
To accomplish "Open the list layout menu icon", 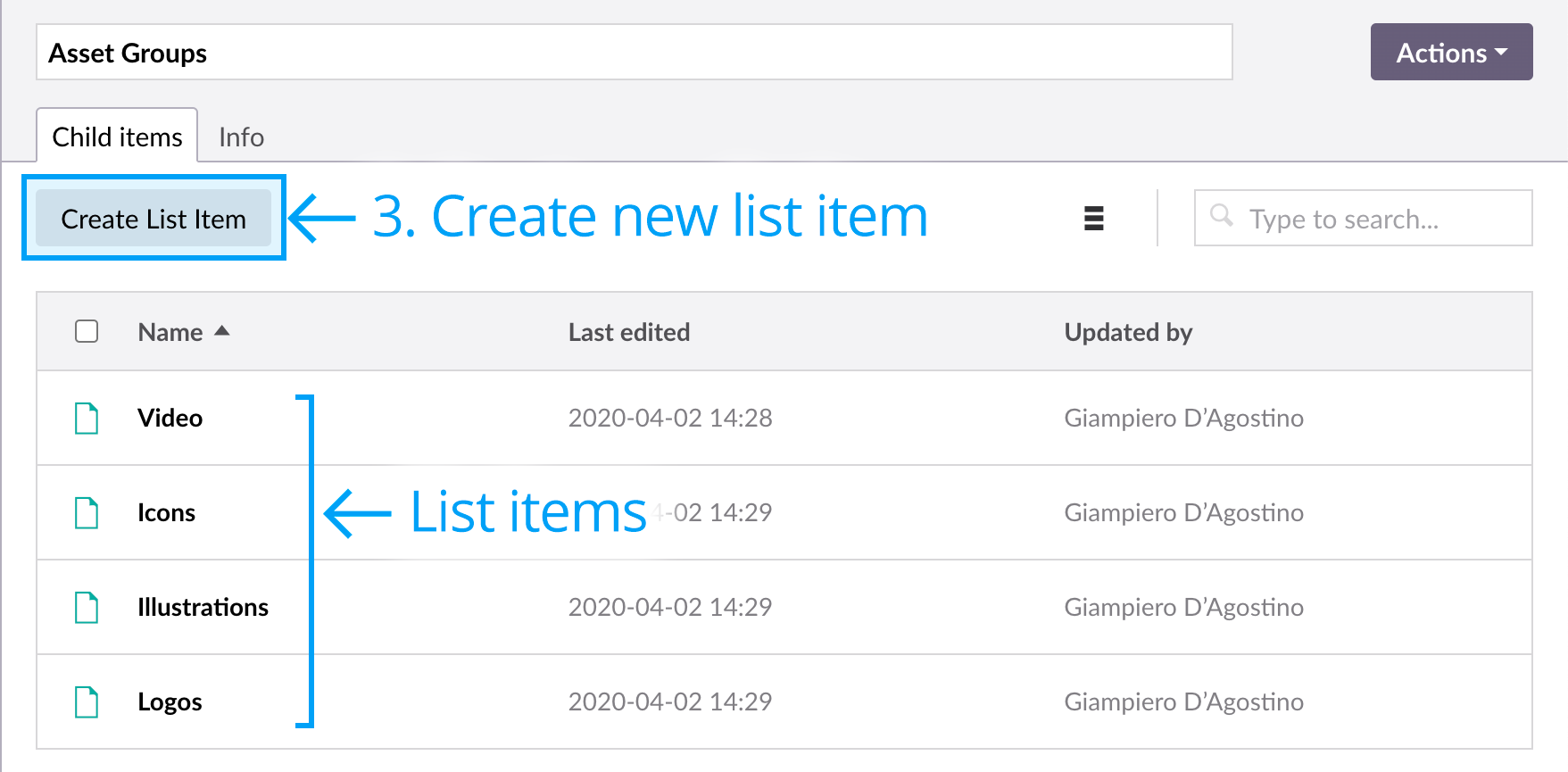I will tap(1093, 219).
